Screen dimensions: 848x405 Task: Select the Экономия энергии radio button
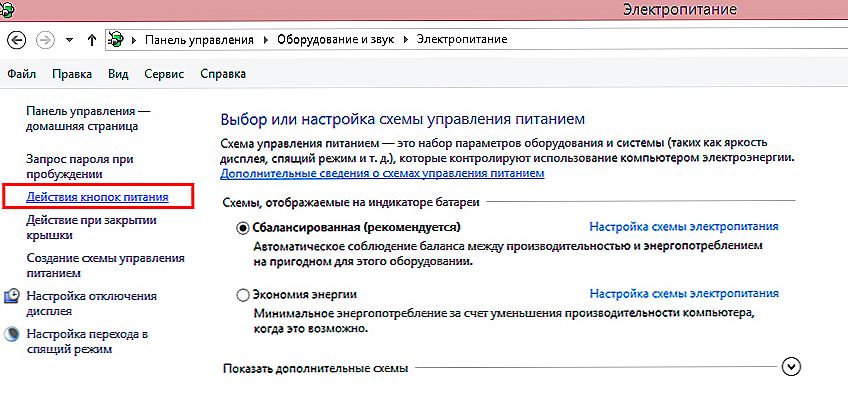[243, 295]
